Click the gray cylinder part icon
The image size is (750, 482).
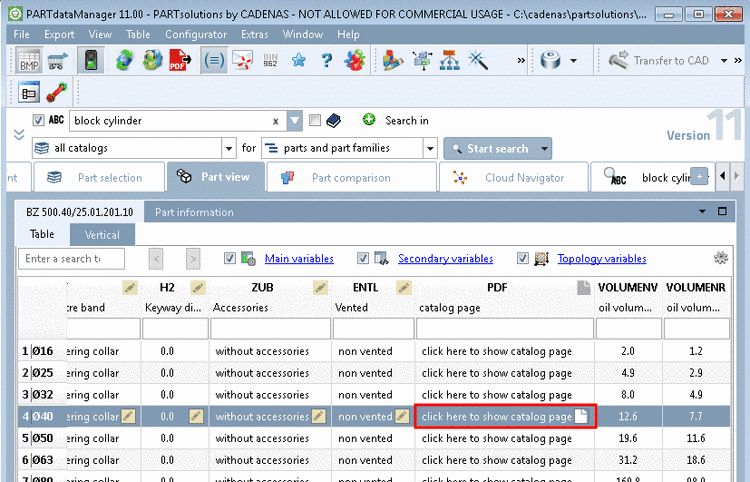tap(551, 61)
